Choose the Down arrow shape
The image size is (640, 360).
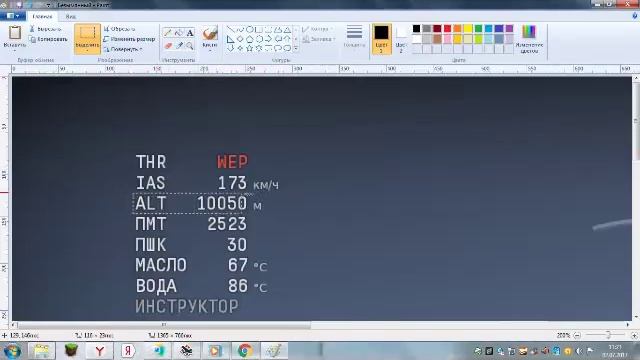click(x=231, y=48)
